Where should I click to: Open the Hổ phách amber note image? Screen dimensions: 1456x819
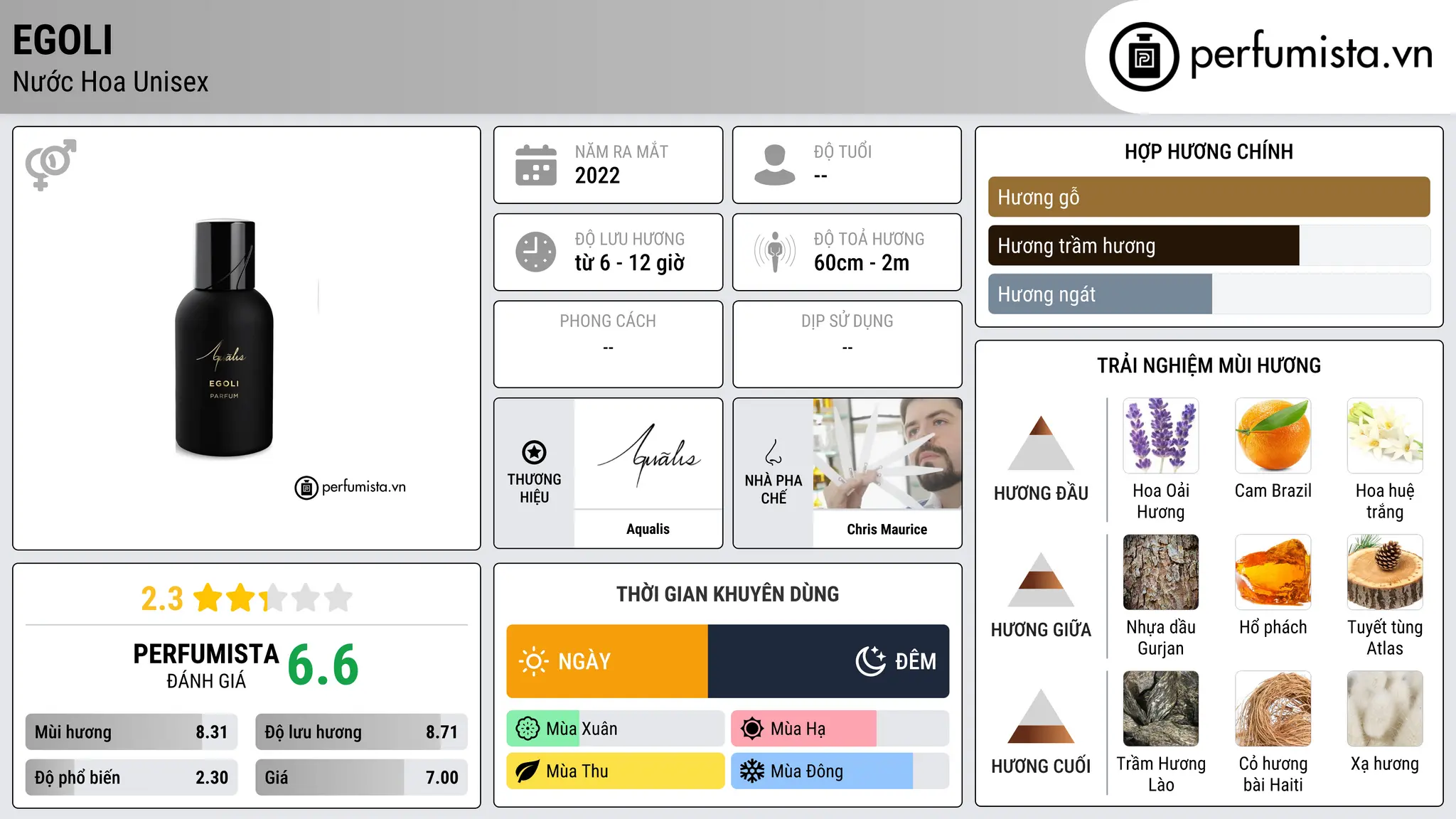click(1273, 572)
